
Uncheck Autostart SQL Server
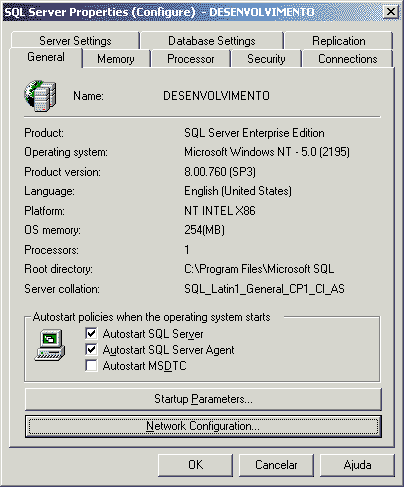coord(91,333)
